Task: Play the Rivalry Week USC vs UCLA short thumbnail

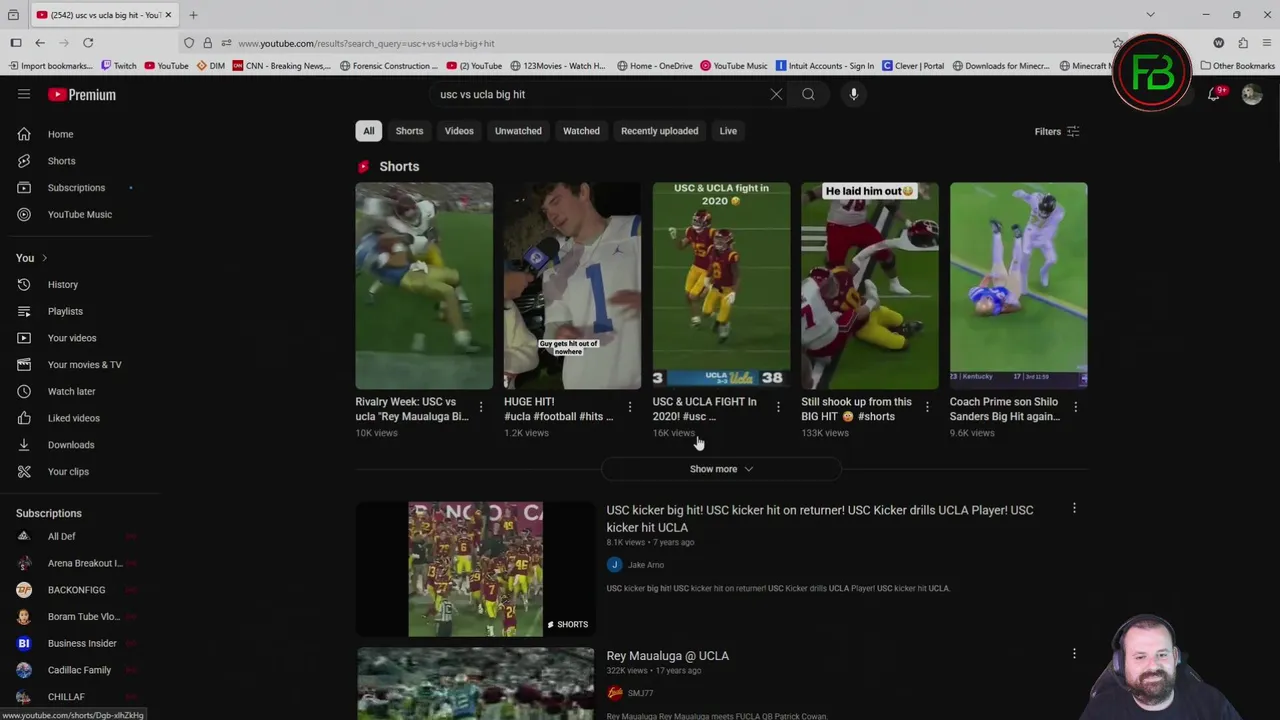Action: (x=424, y=285)
